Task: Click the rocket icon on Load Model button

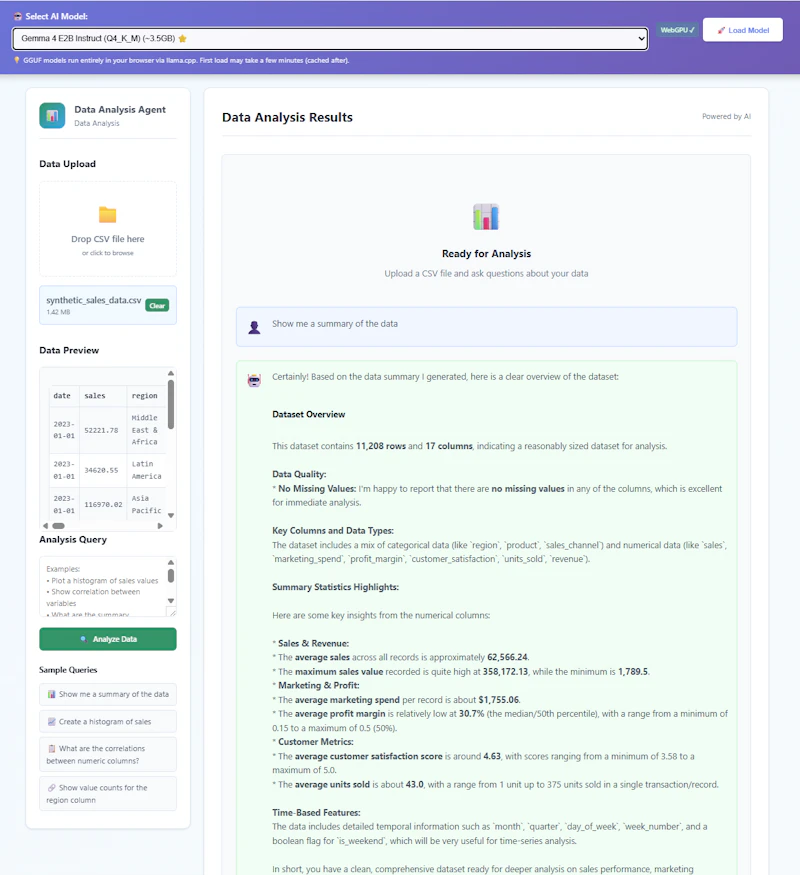Action: (721, 30)
